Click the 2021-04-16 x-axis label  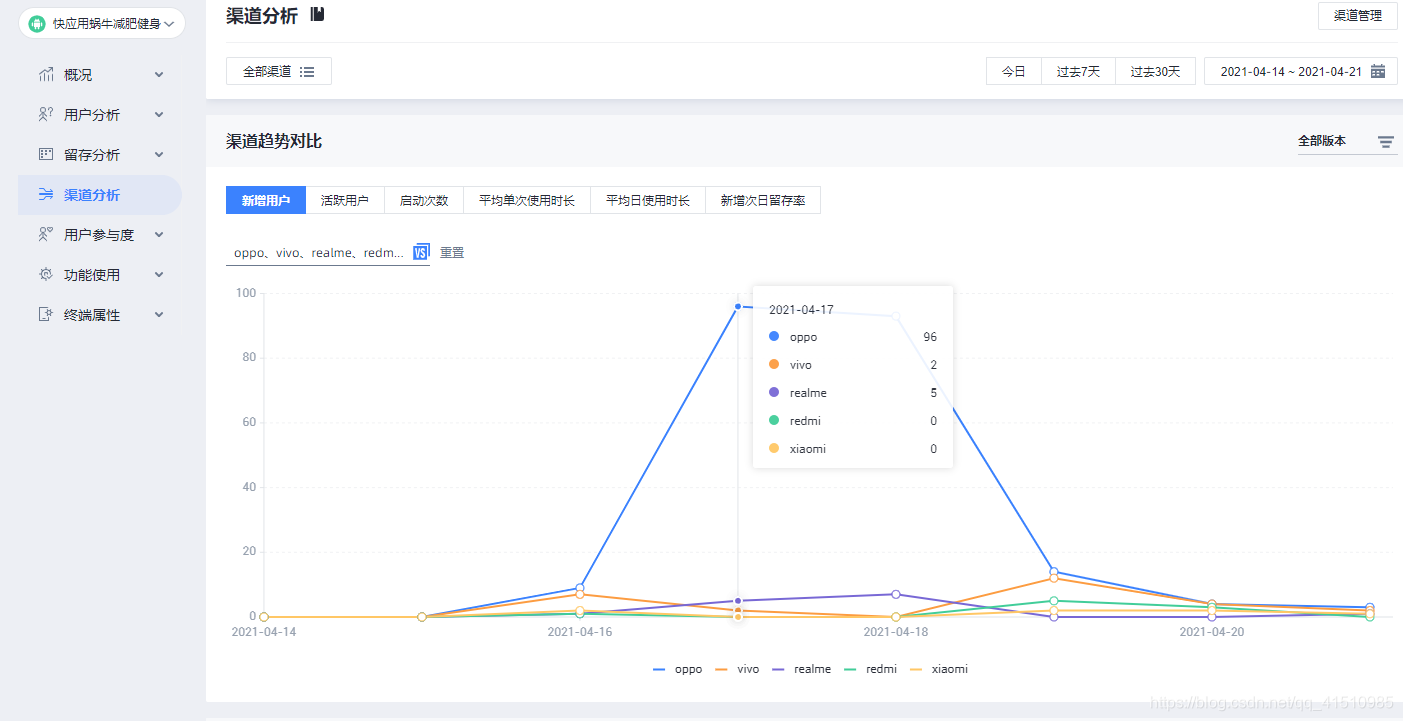pos(580,632)
